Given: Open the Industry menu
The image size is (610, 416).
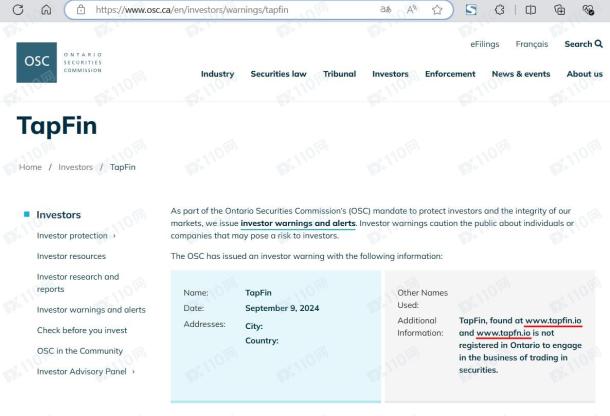Looking at the screenshot, I should (217, 74).
